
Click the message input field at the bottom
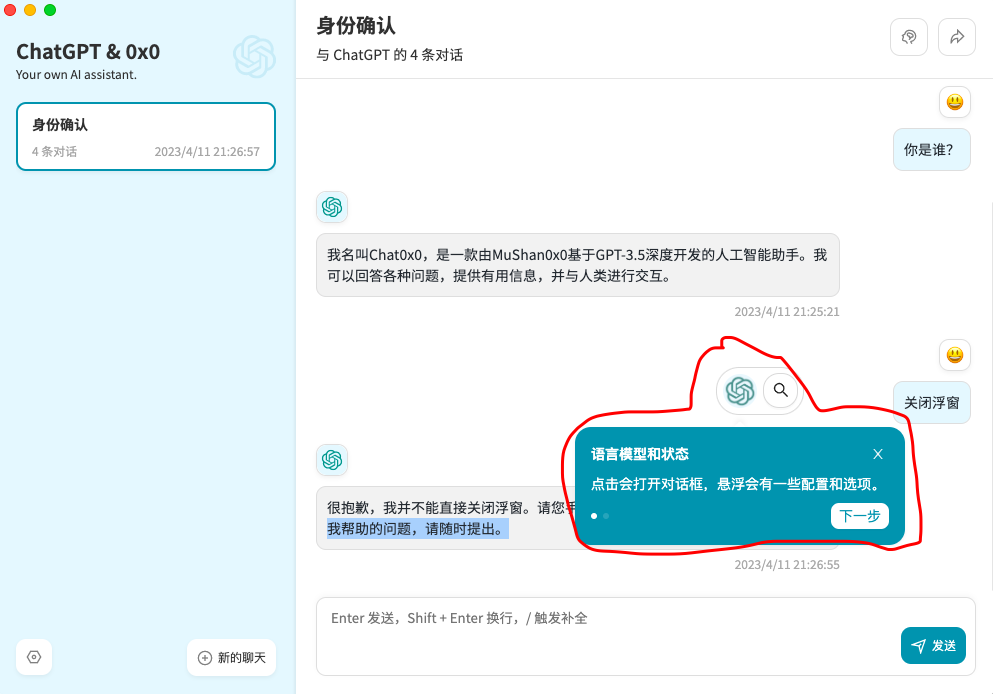pos(600,618)
